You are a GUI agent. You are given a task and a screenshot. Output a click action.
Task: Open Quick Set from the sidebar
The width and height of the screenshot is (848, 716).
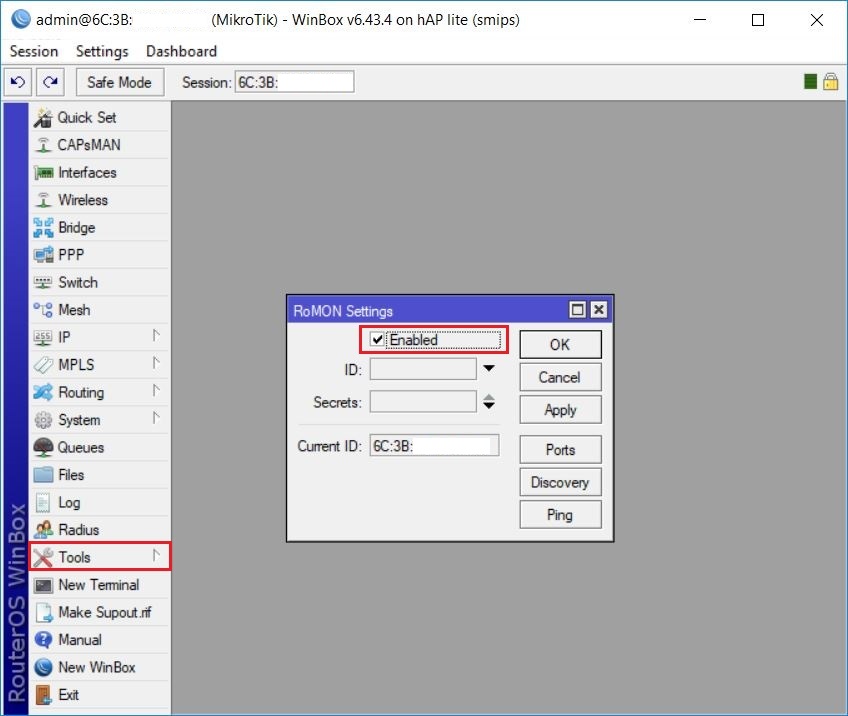[100, 117]
